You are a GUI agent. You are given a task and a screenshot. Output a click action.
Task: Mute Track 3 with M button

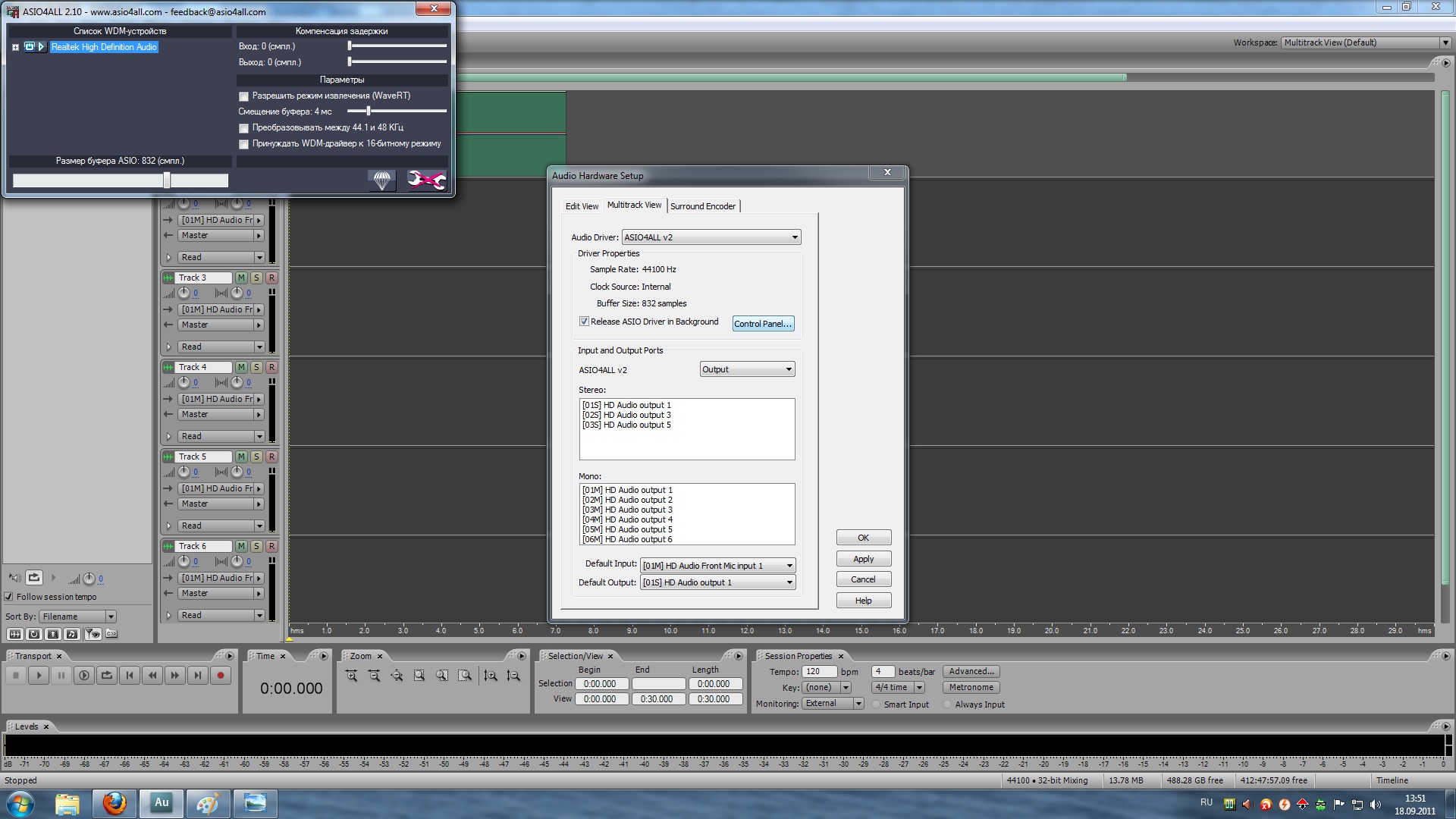pos(241,278)
